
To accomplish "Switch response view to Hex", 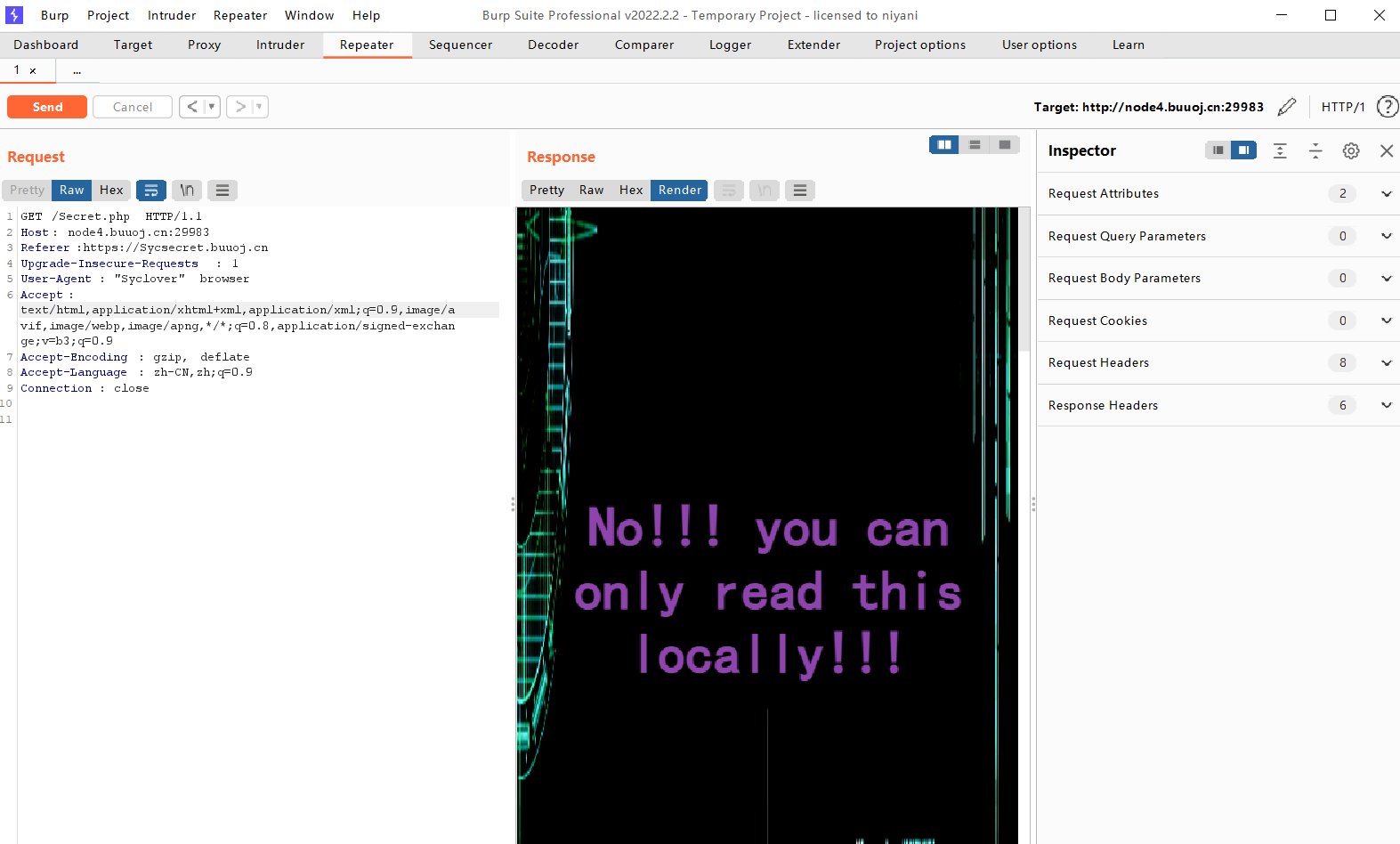I will coord(631,190).
